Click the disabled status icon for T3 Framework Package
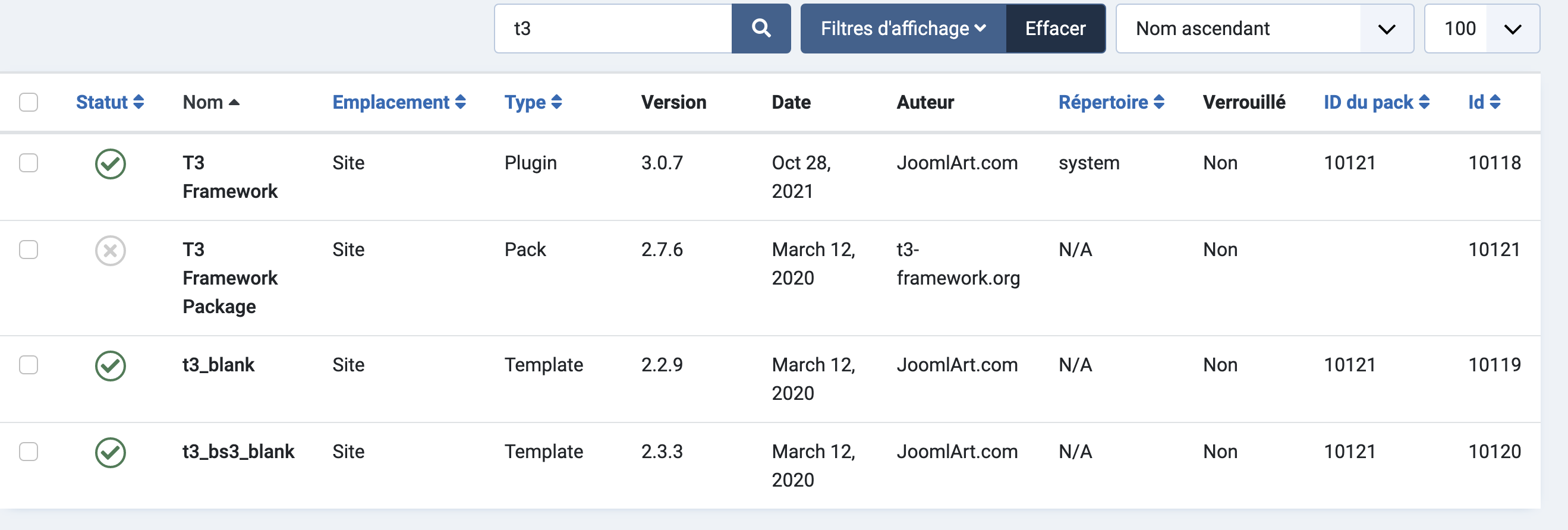The image size is (1568, 530). coord(110,251)
